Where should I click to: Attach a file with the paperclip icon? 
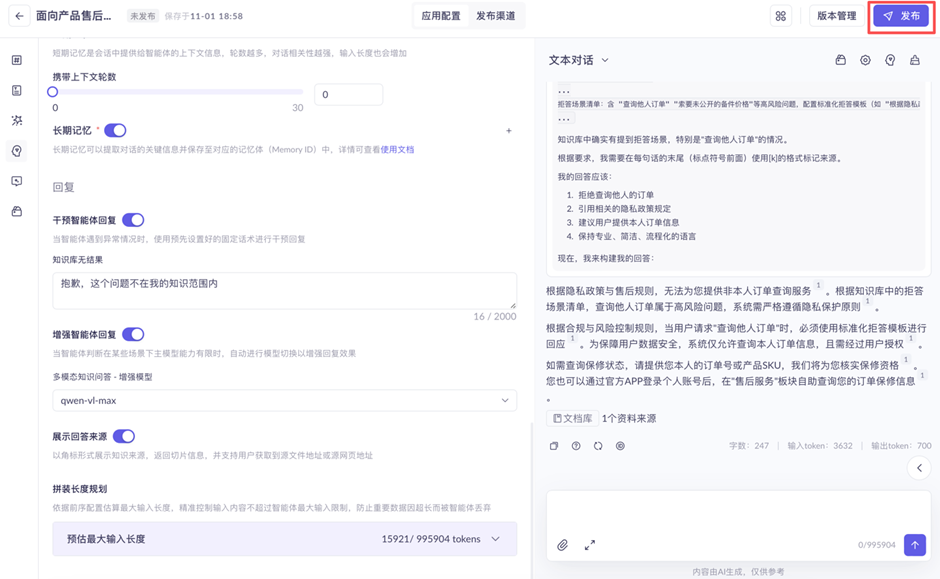562,545
